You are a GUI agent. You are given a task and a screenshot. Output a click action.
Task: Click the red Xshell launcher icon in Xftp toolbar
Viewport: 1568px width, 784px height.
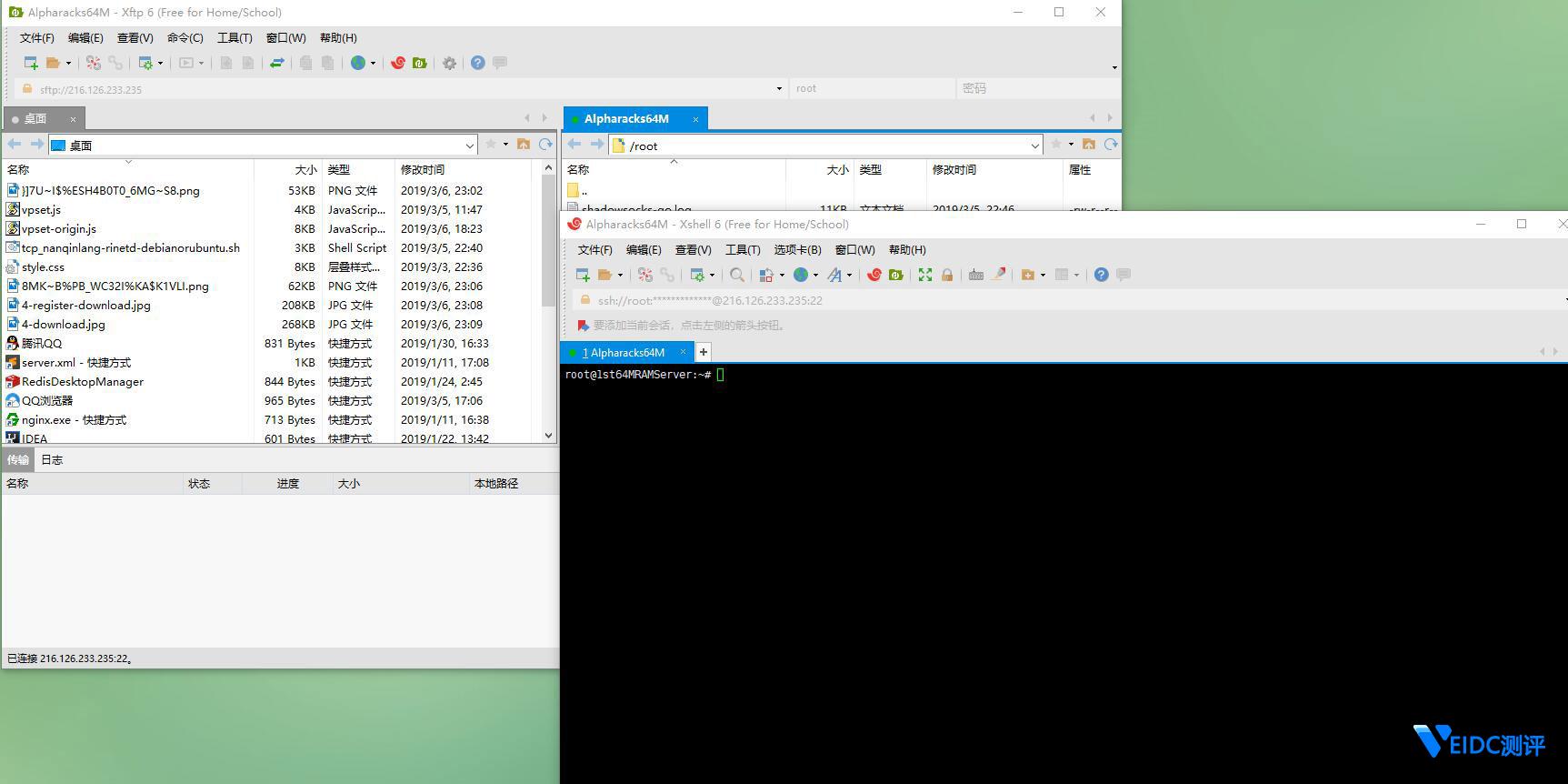click(x=397, y=63)
